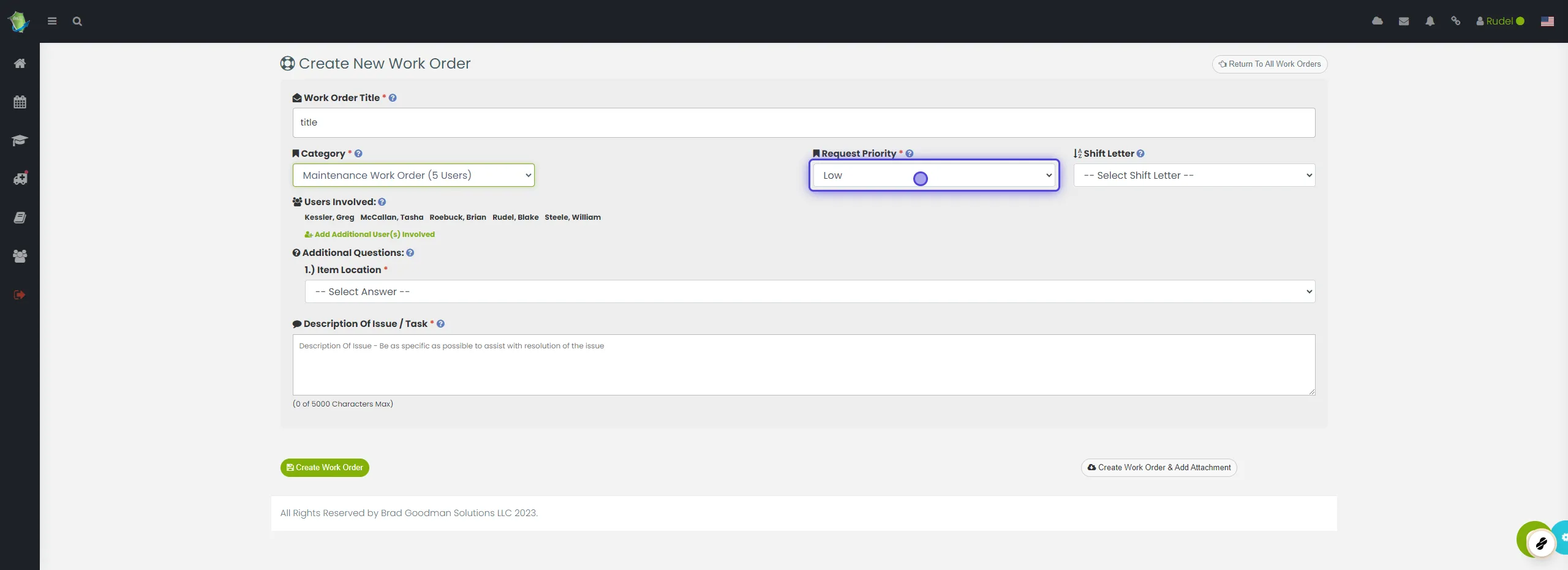
Task: Click the app logo in top-left corner
Action: 18,21
